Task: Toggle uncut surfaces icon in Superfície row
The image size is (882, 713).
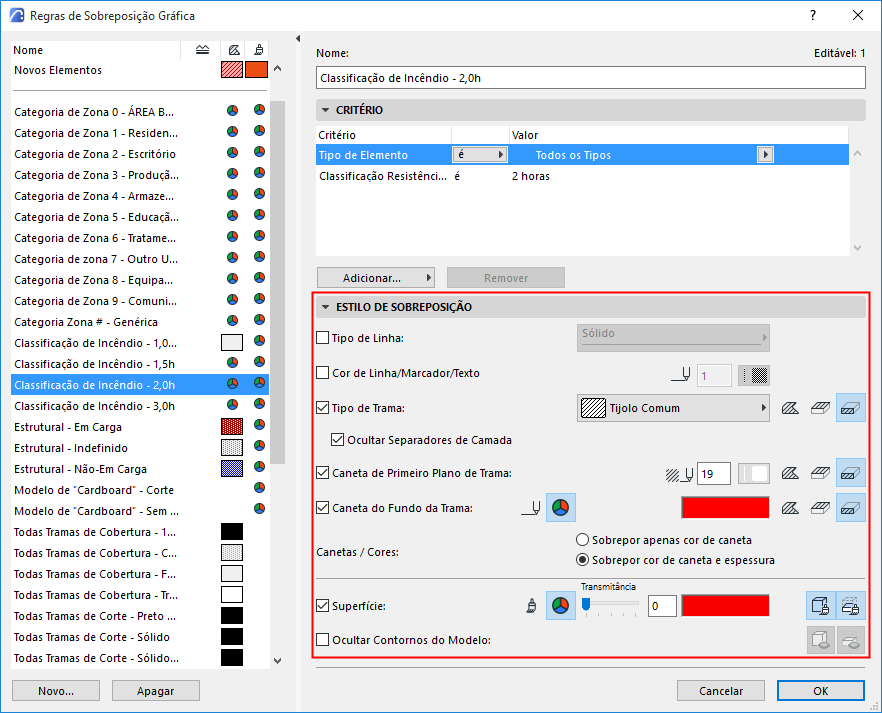Action: [821, 606]
